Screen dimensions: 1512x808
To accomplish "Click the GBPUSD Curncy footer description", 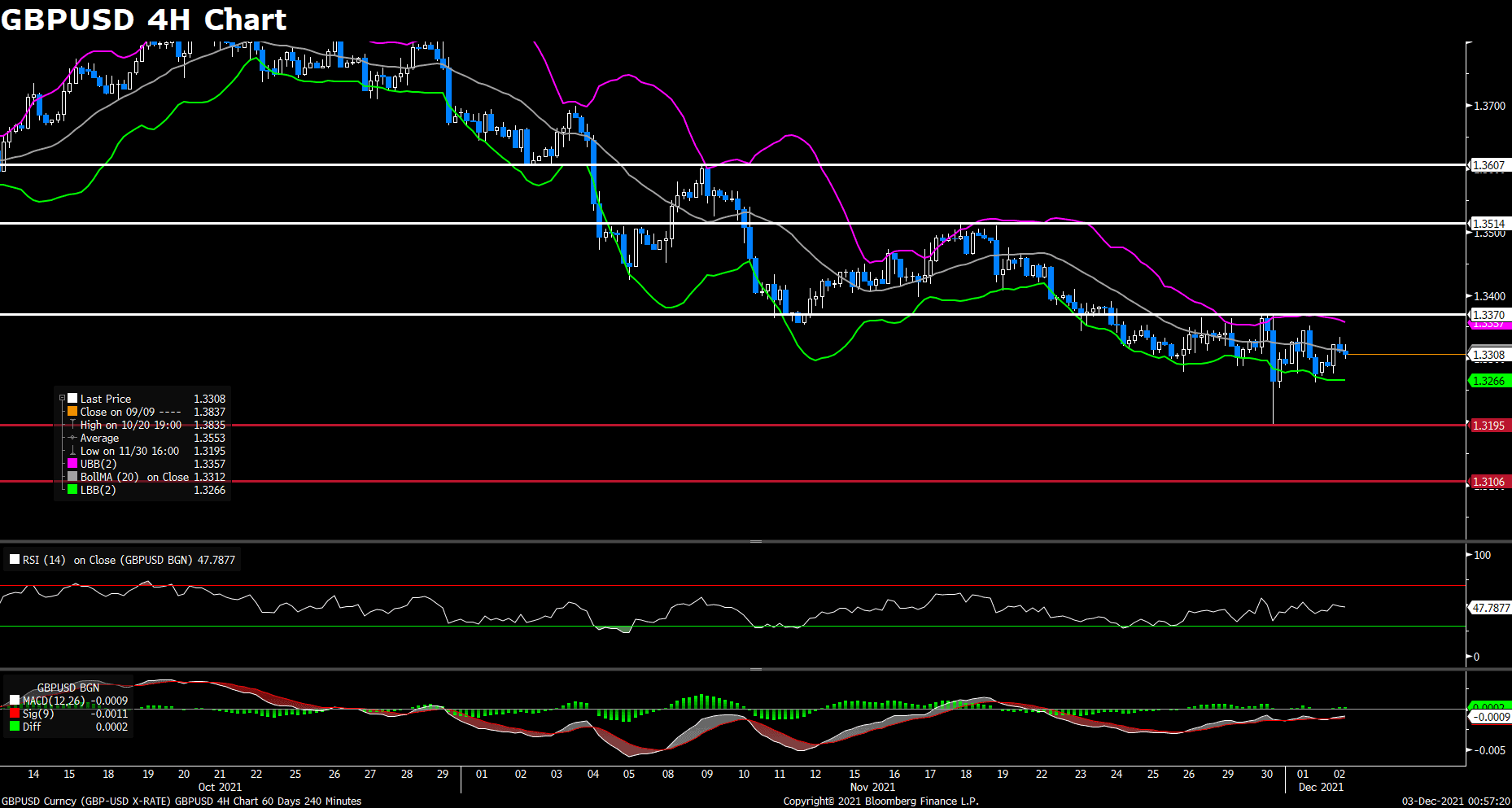I will (x=181, y=801).
